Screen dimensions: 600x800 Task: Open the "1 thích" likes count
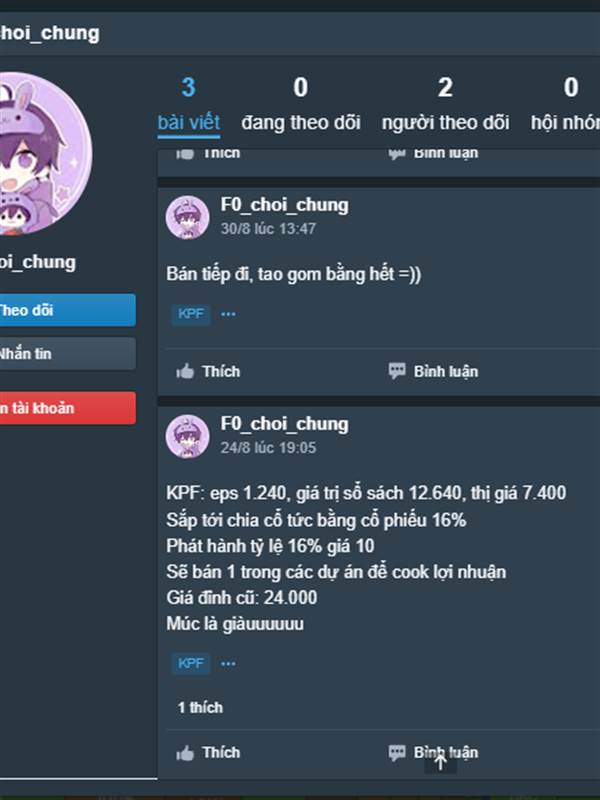click(200, 708)
